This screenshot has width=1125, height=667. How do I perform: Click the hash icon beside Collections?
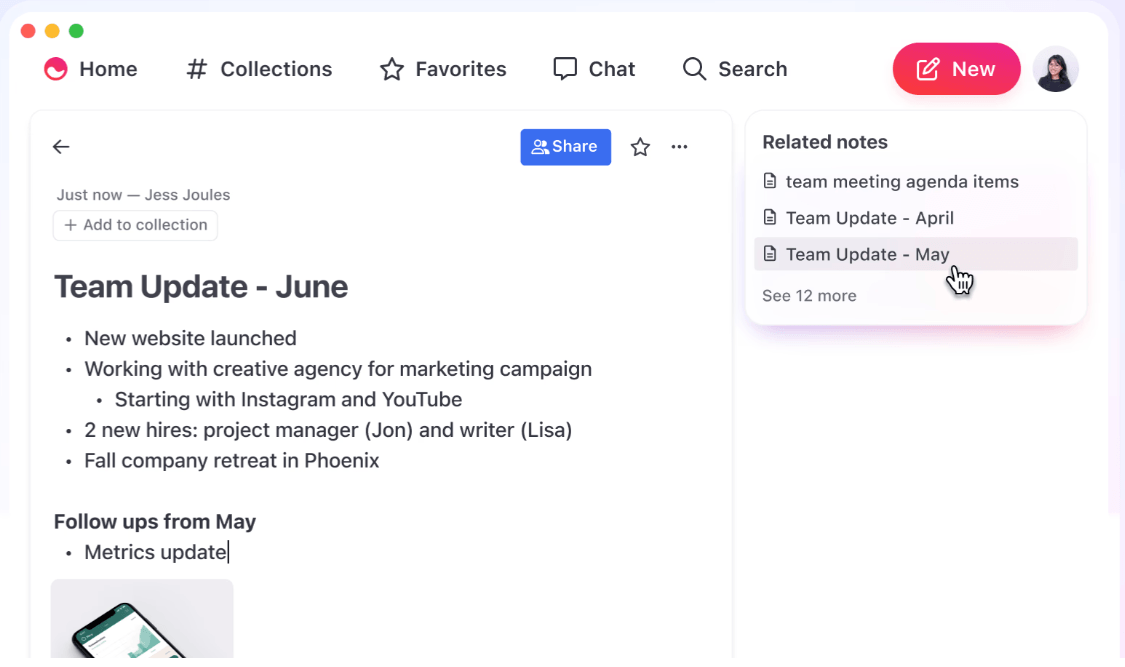click(x=197, y=69)
